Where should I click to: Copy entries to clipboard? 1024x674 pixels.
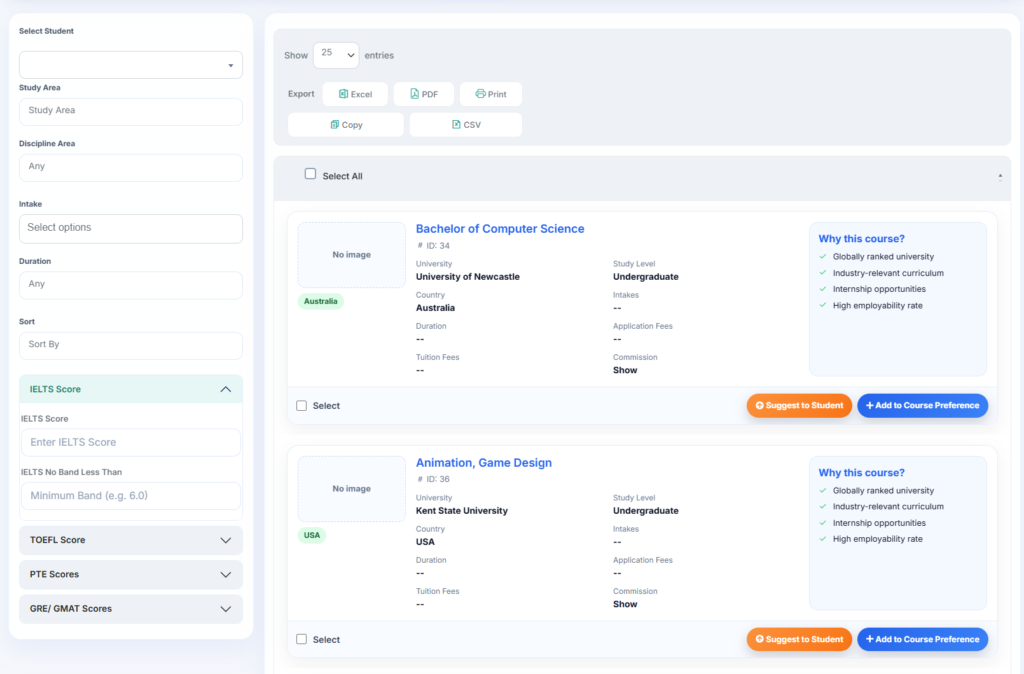pyautogui.click(x=345, y=125)
